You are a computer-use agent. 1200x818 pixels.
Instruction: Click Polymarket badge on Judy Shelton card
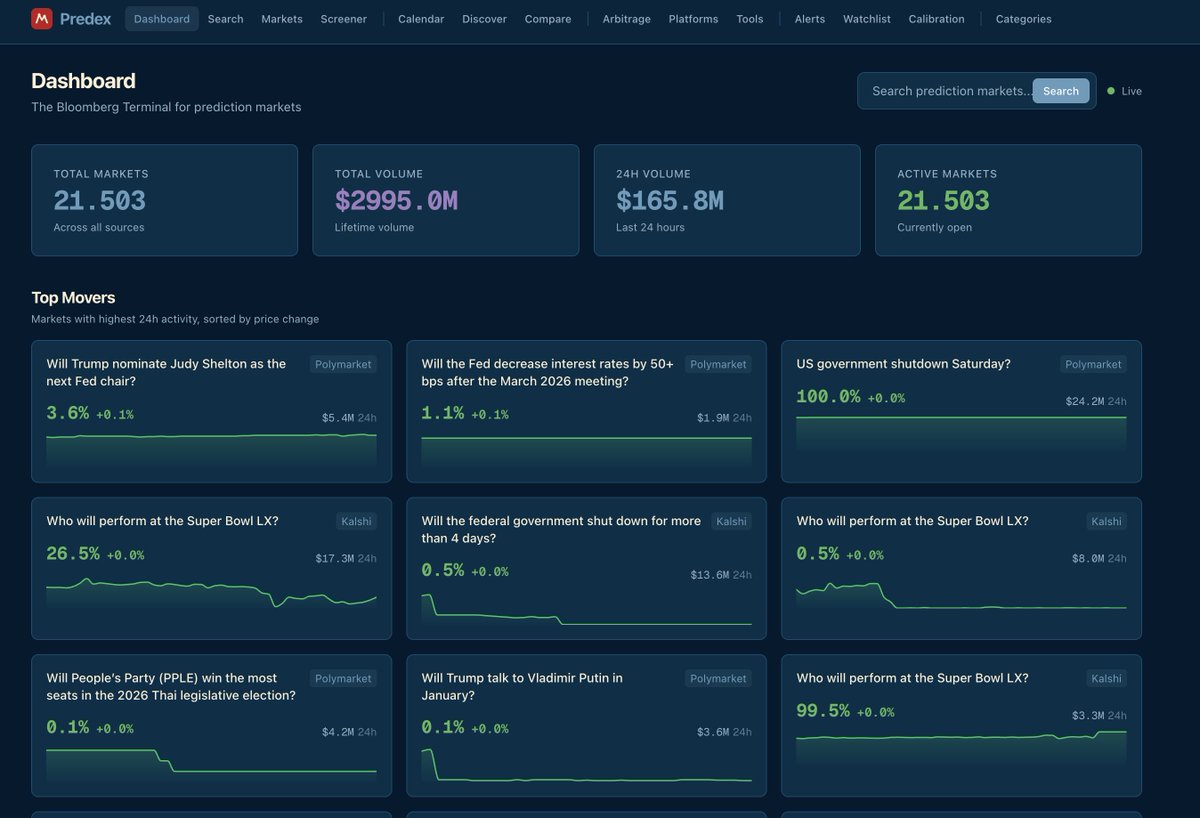pyautogui.click(x=343, y=365)
